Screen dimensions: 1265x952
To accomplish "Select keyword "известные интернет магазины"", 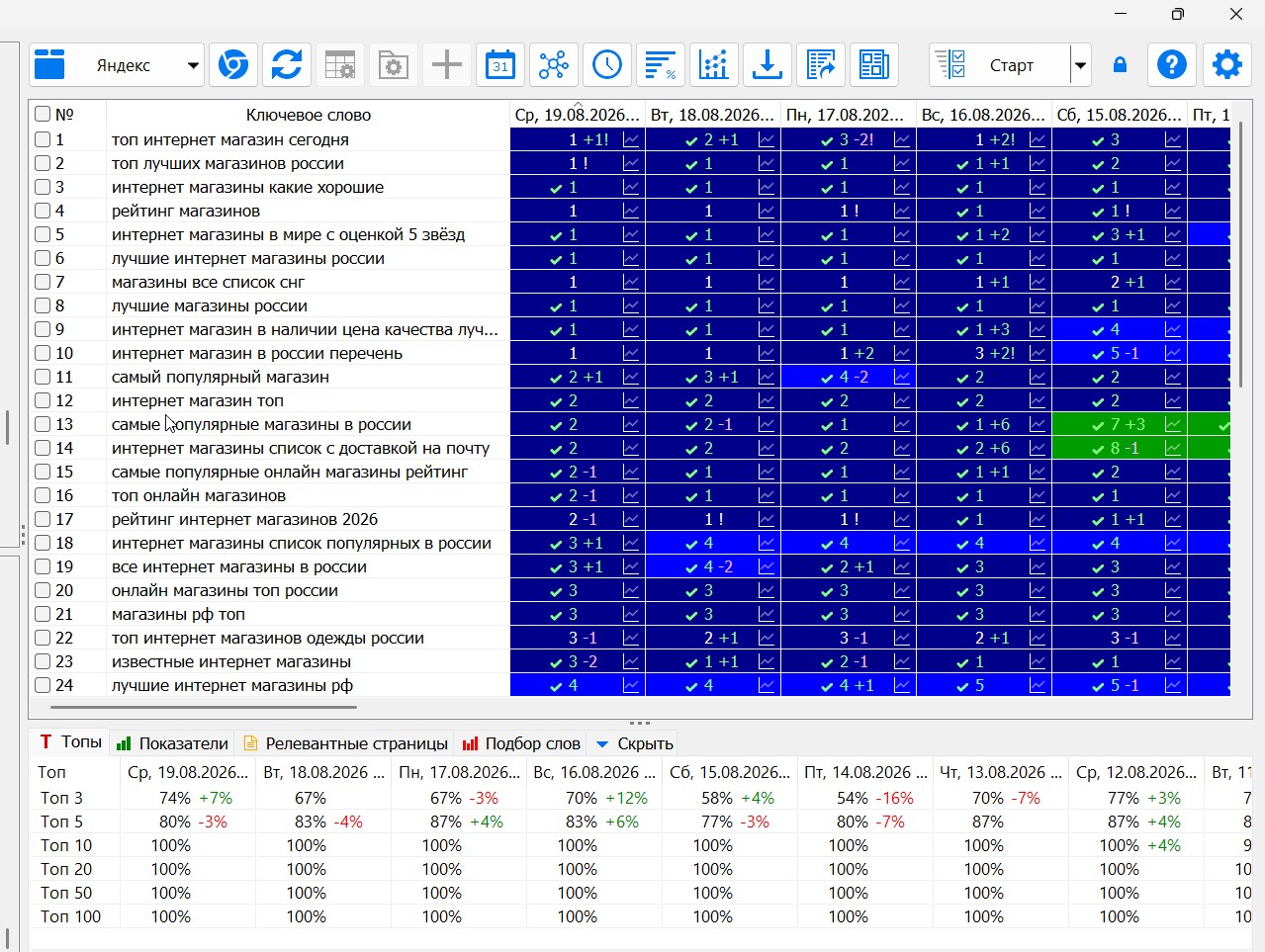I will (230, 662).
